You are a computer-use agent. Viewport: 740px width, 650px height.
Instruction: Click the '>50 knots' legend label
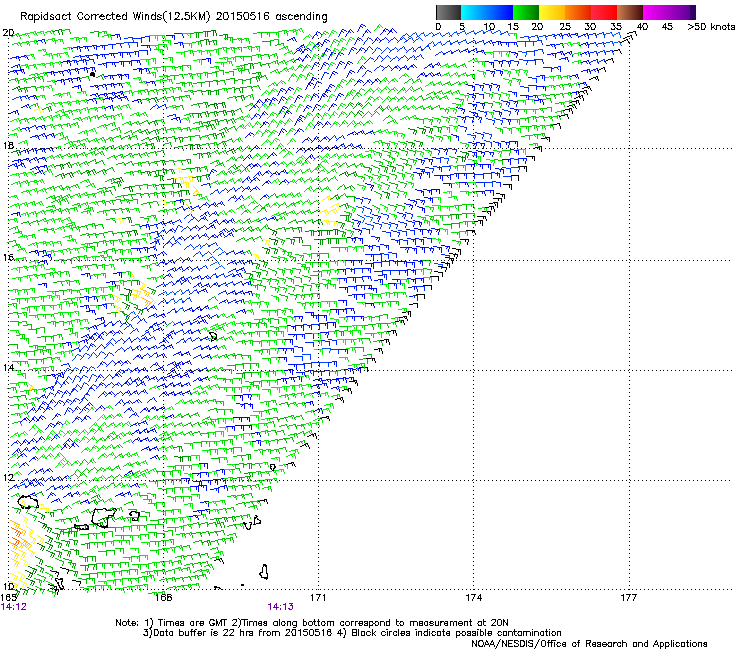(711, 27)
